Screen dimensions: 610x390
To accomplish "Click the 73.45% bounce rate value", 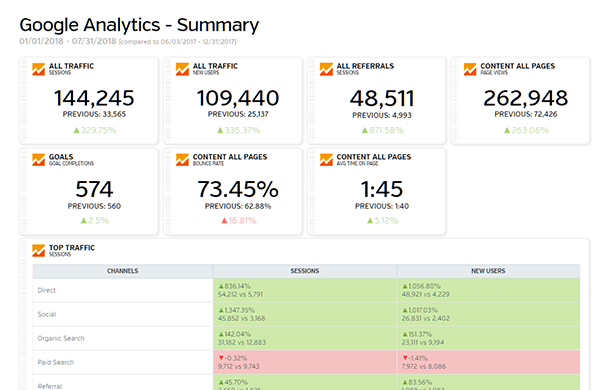I will (x=238, y=190).
